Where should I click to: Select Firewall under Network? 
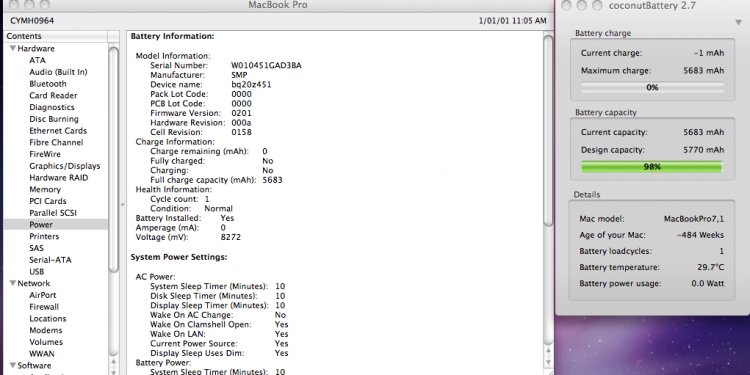(x=44, y=307)
